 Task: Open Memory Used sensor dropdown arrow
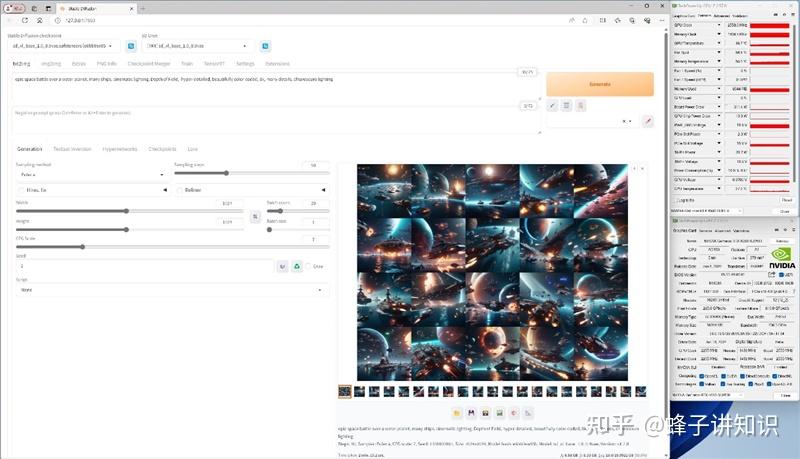point(719,89)
